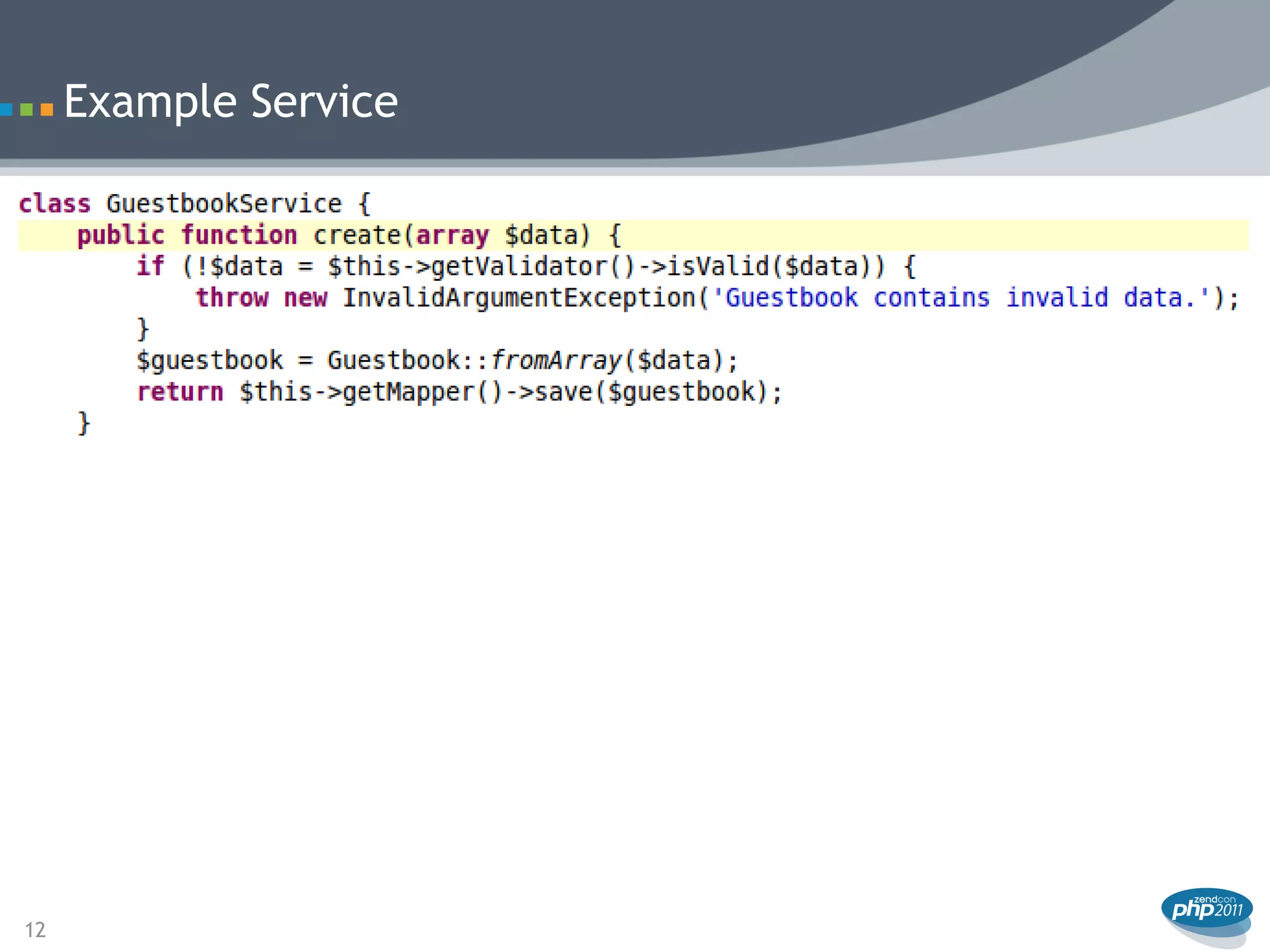Viewport: 1270px width, 952px height.
Task: Click the GuestbookService class name
Action: point(223,204)
